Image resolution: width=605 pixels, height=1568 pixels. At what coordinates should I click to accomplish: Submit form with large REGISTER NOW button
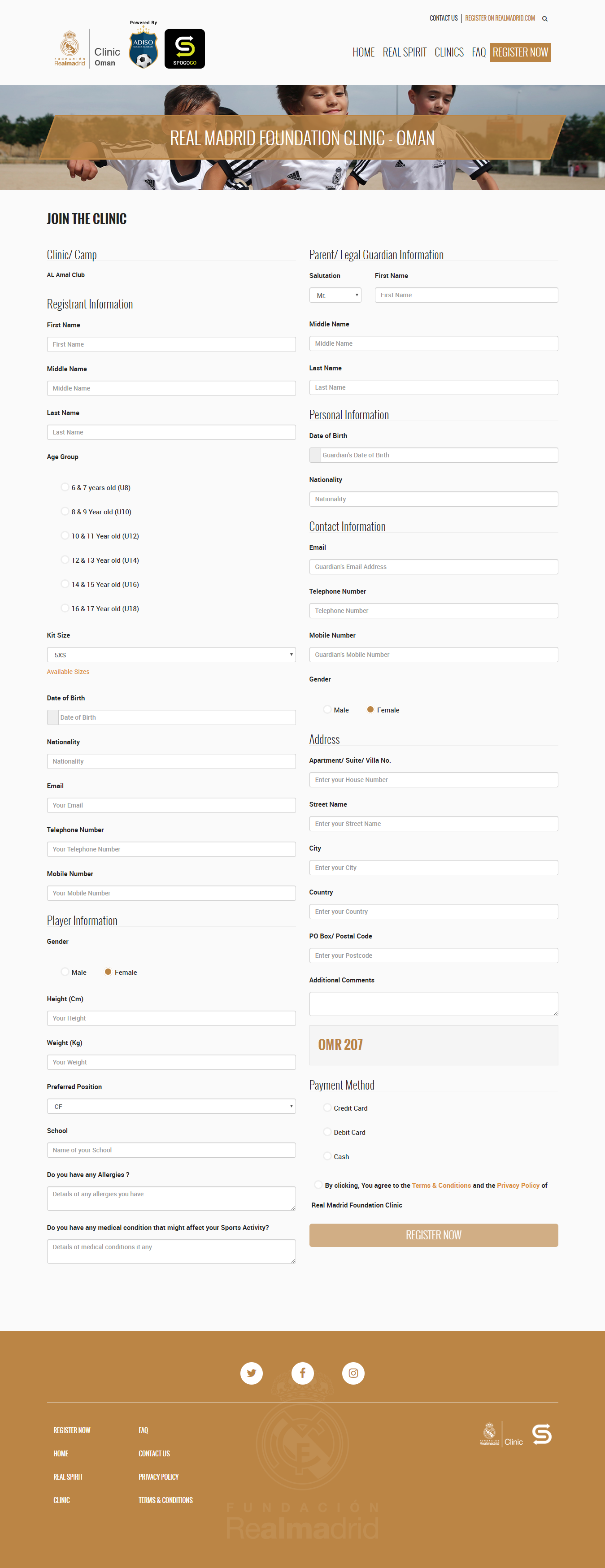pos(433,1235)
